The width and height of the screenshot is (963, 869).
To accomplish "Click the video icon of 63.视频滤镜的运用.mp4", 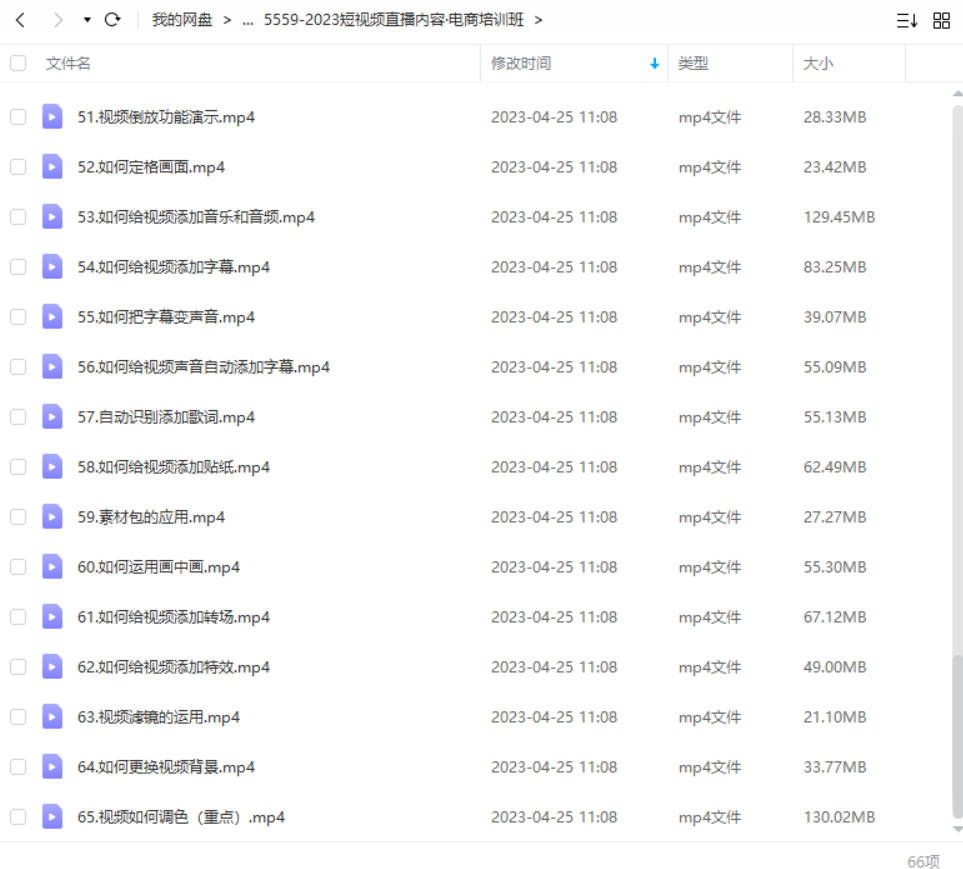I will click(52, 717).
